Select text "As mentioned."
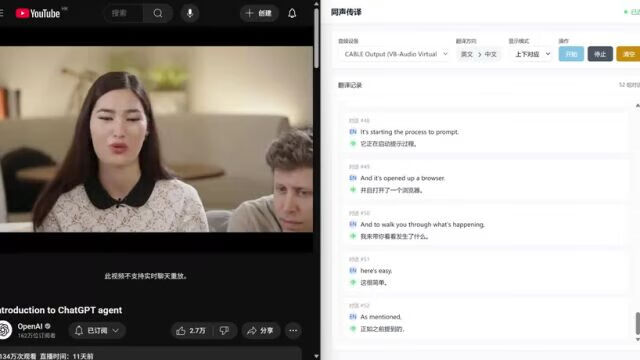The image size is (640, 360). tap(381, 317)
